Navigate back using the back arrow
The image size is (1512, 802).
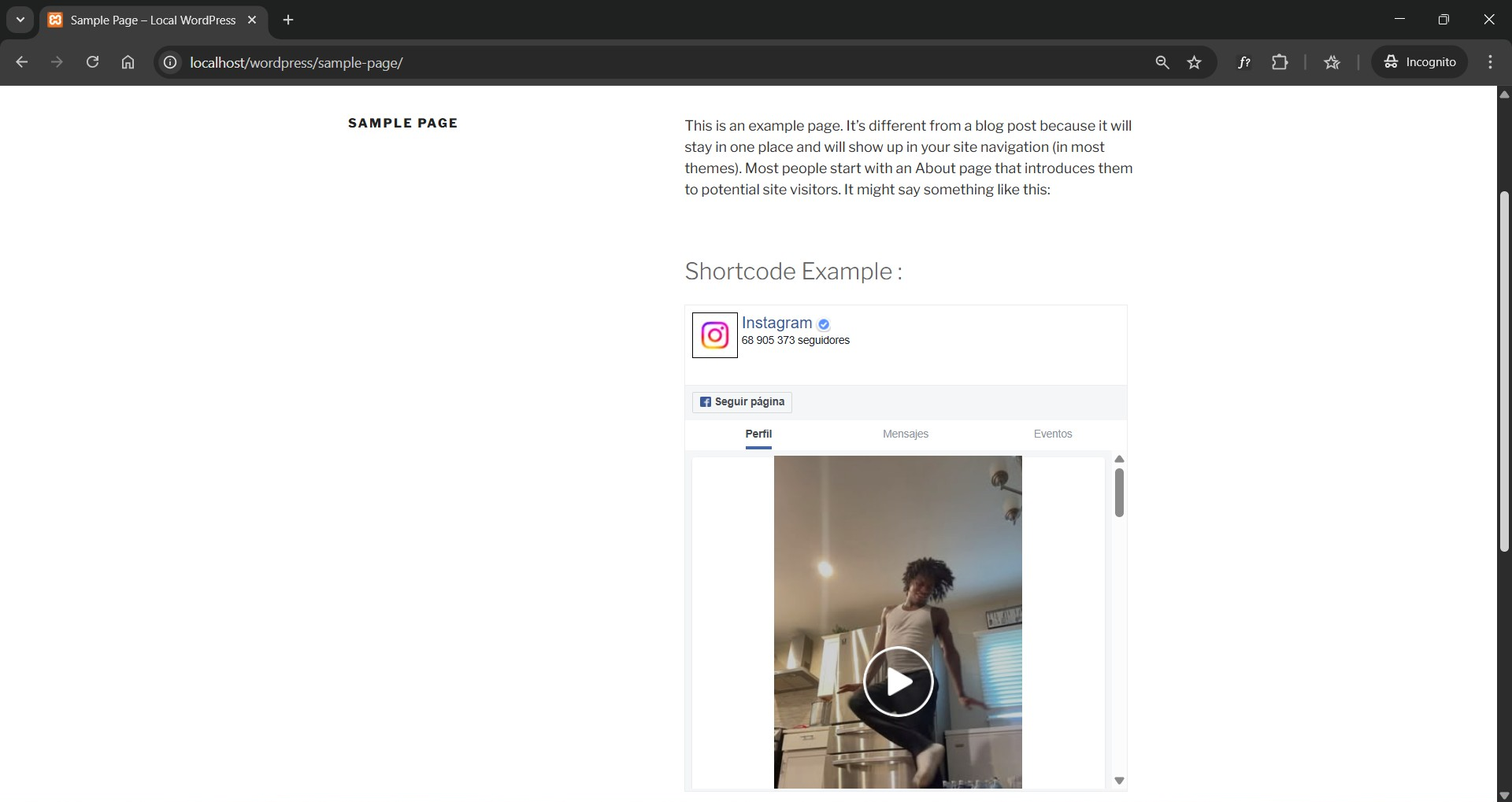(21, 62)
